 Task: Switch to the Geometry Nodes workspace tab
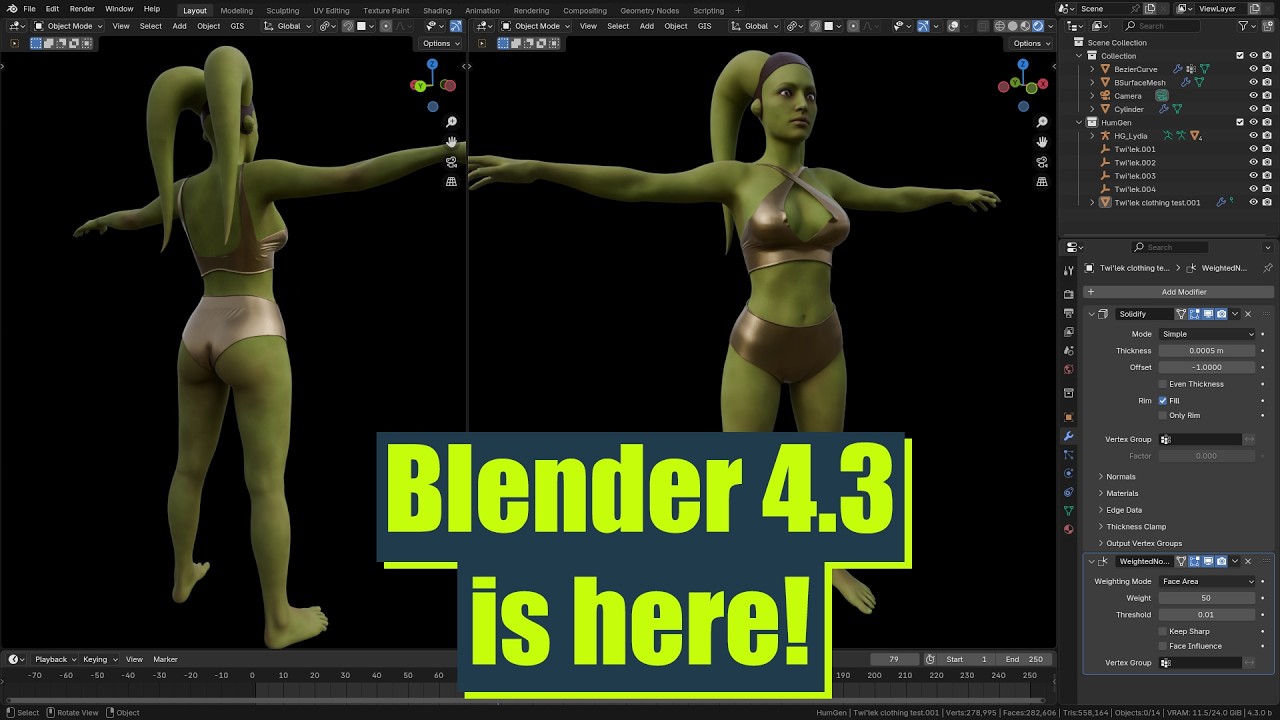[649, 10]
